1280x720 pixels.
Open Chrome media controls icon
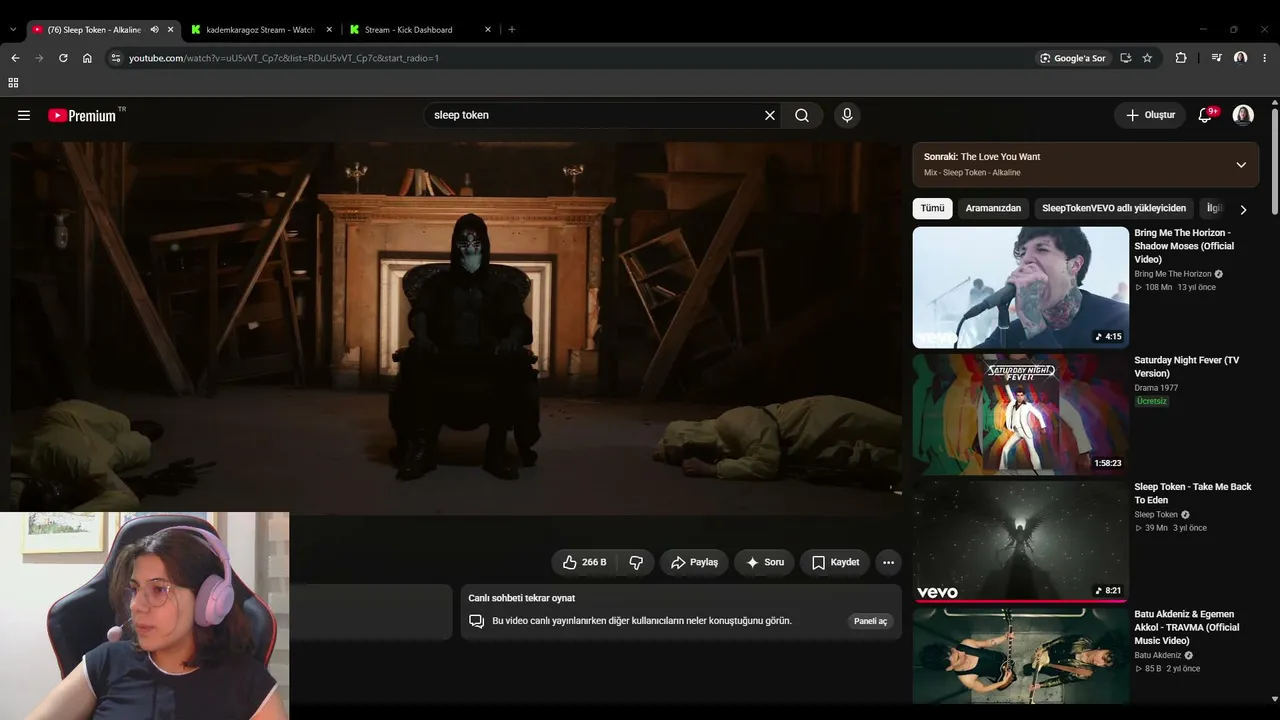click(x=1216, y=58)
